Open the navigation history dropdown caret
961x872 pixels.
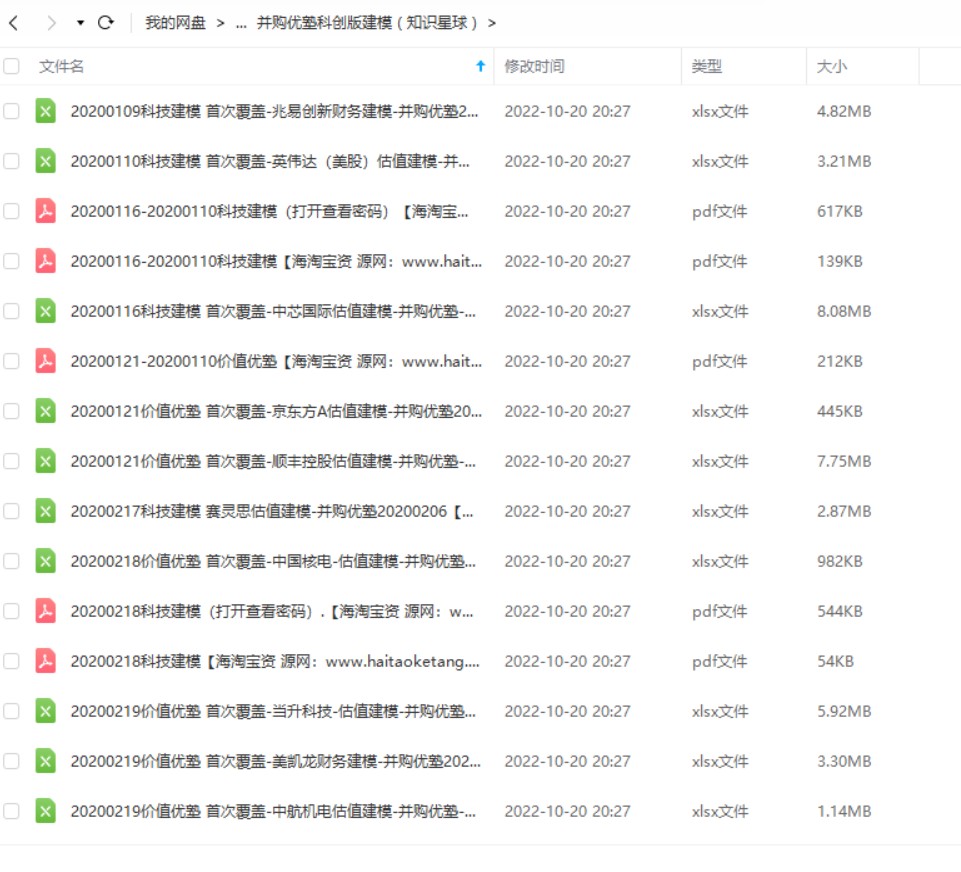(80, 23)
